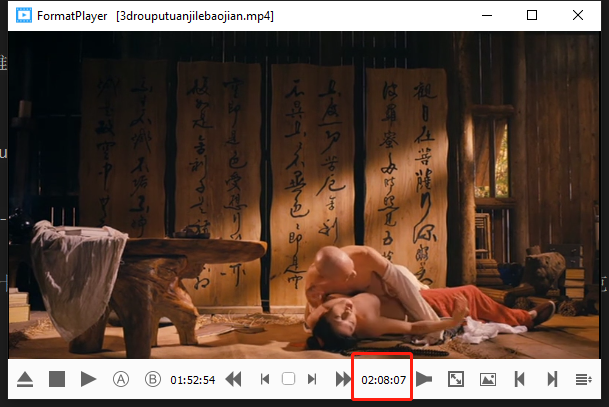Click the current time 01:52:54
Screen dimensions: 609x407
(193, 380)
